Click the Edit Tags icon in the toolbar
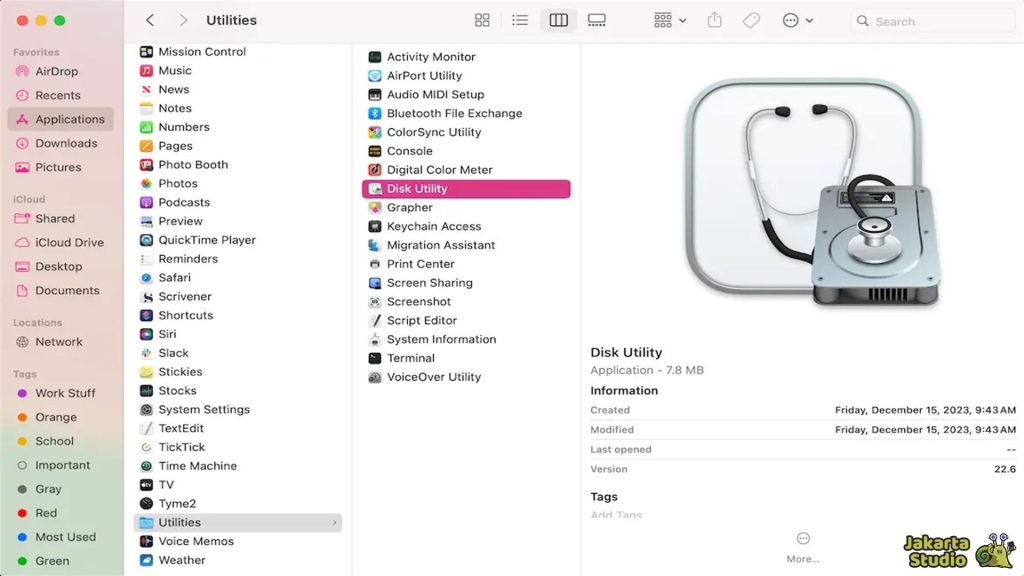Image resolution: width=1024 pixels, height=576 pixels. [751, 19]
